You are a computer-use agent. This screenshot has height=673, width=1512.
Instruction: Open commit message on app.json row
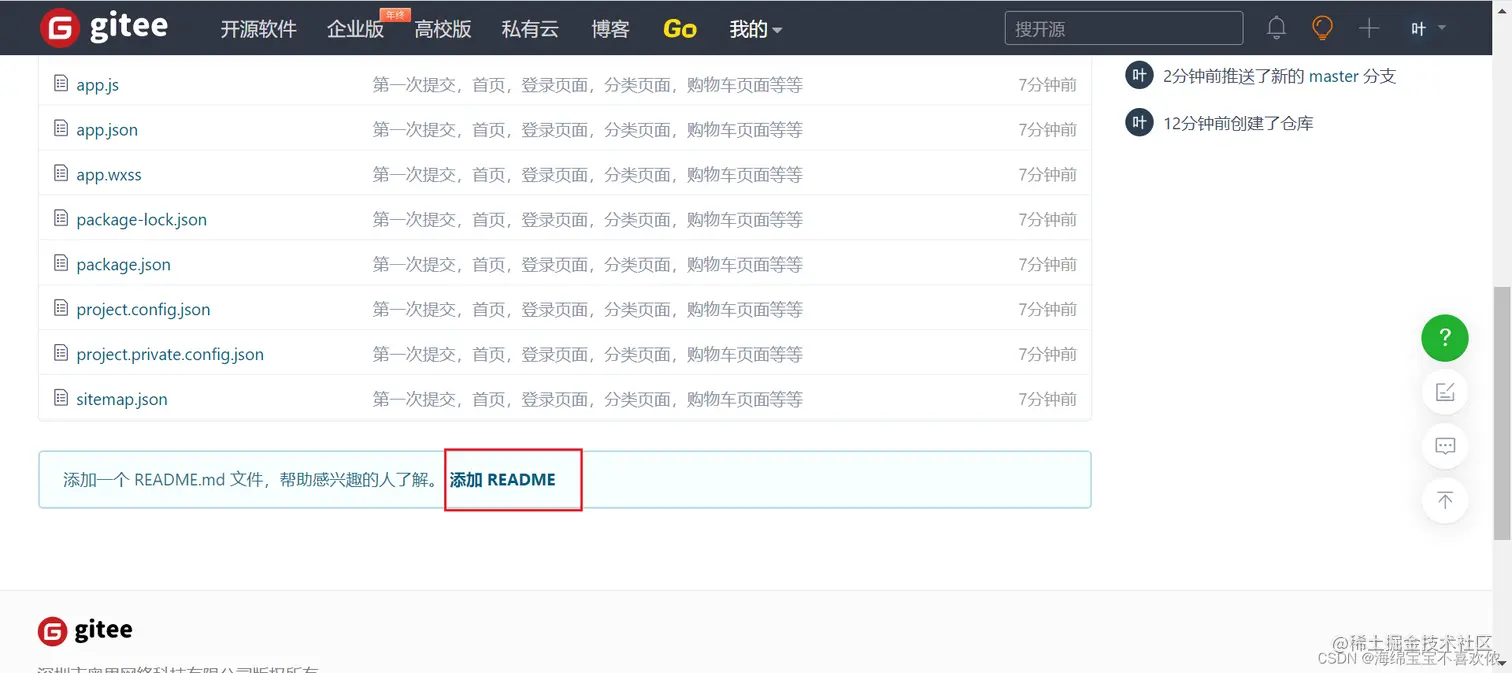pyautogui.click(x=588, y=130)
